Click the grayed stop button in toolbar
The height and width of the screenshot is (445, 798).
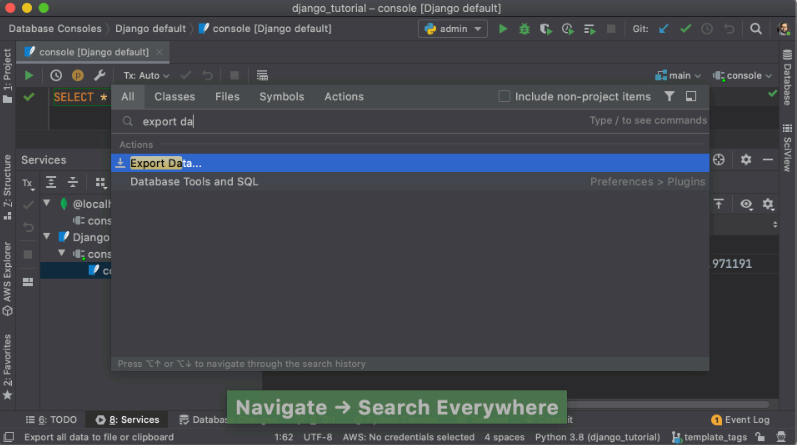pos(611,29)
